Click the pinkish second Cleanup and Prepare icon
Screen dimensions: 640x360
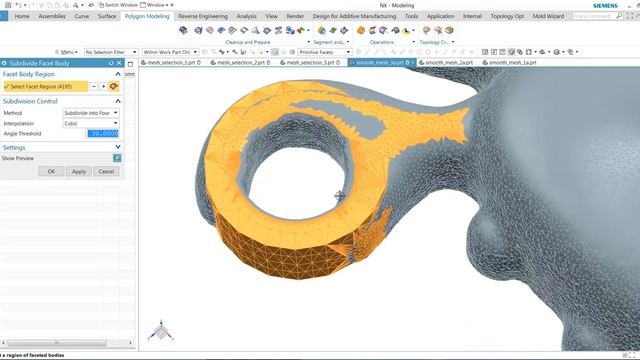210,30
